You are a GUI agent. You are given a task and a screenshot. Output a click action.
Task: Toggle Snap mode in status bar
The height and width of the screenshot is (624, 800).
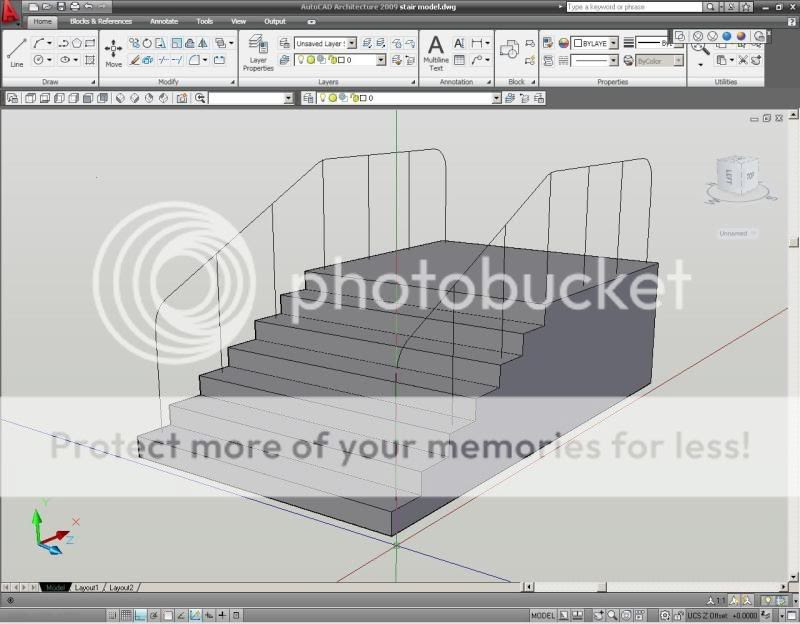112,615
